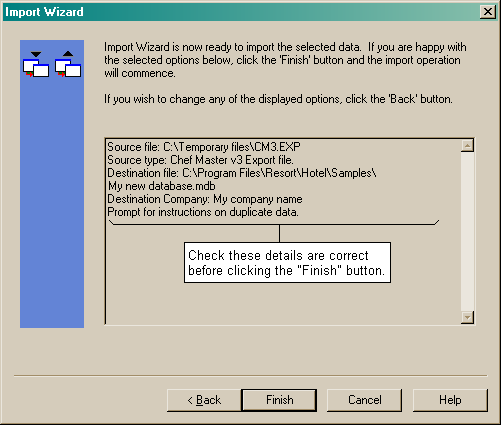
Task: Click the Finish button
Action: [x=279, y=400]
